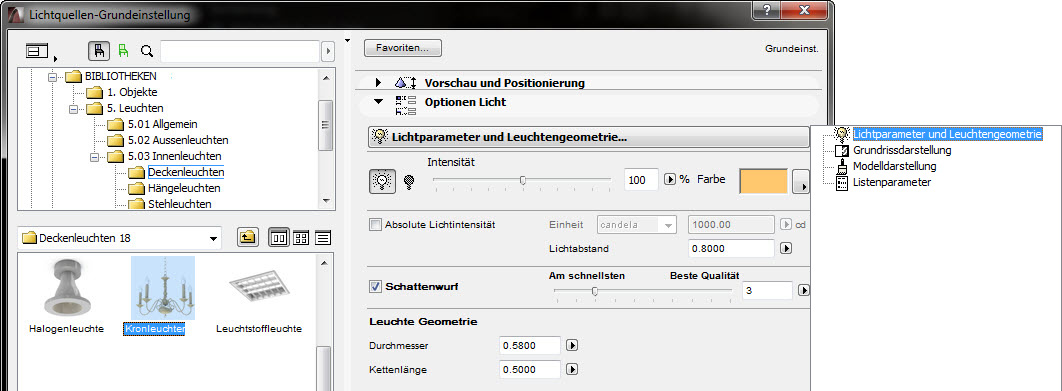The width and height of the screenshot is (1062, 391).
Task: Click the small triangle above the panel divider
Action: [x=348, y=41]
